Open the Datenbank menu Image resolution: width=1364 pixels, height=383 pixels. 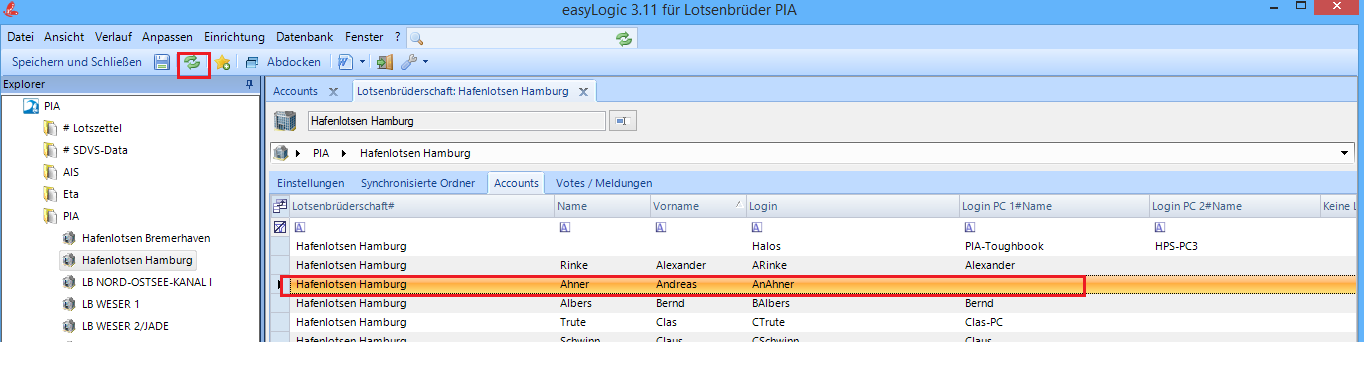pos(304,36)
